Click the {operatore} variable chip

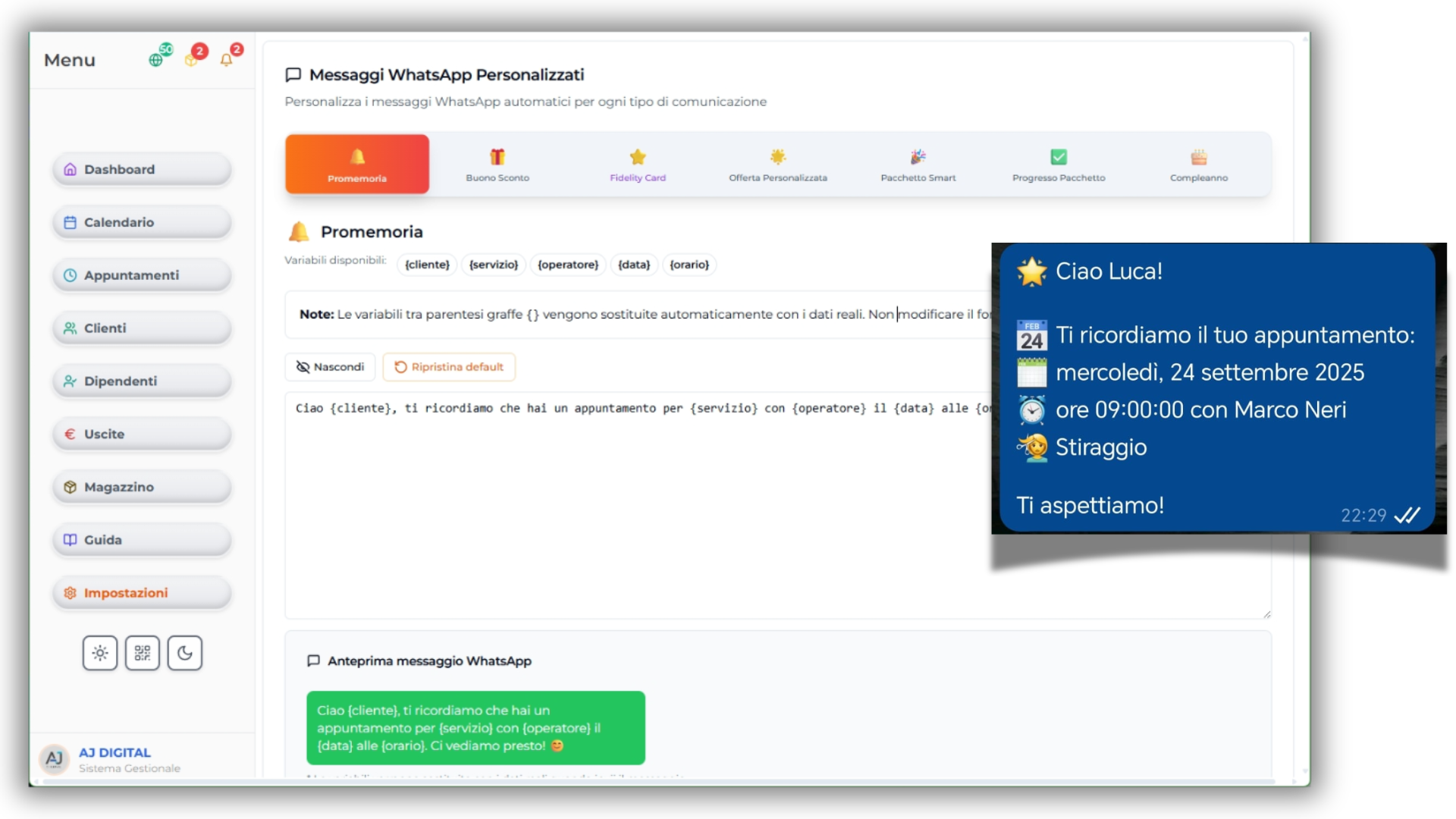click(x=568, y=265)
